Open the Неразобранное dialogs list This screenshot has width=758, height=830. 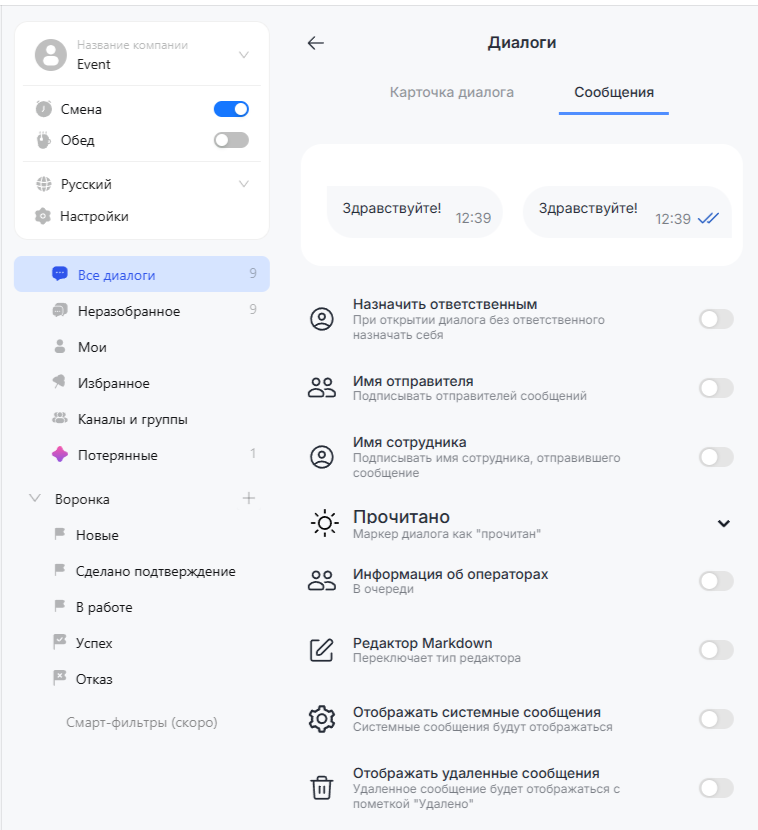(x=129, y=311)
